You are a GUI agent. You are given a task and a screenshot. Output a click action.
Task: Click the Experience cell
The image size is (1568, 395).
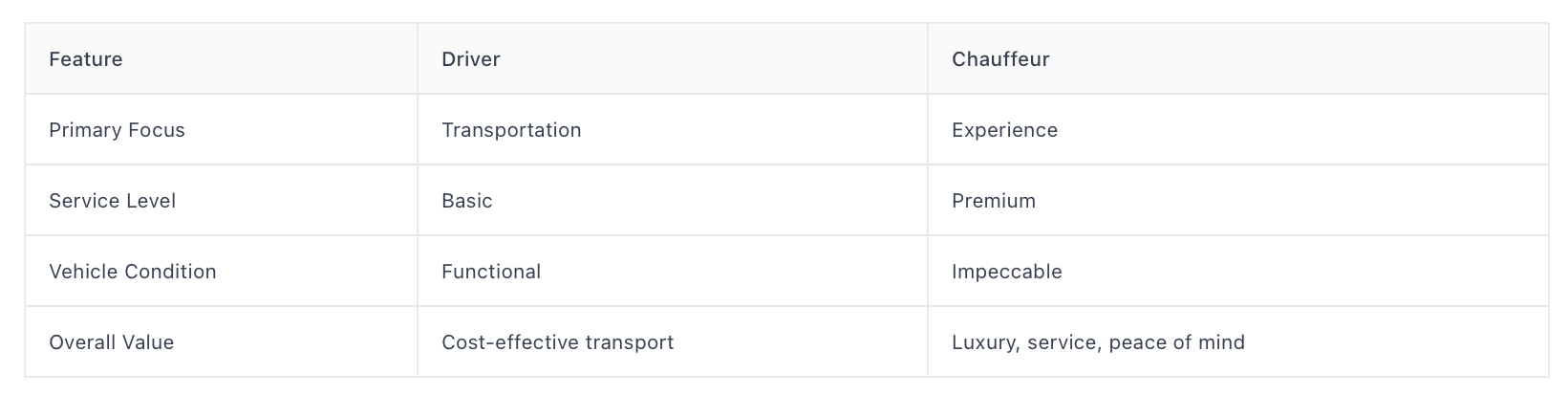pyautogui.click(x=1238, y=130)
